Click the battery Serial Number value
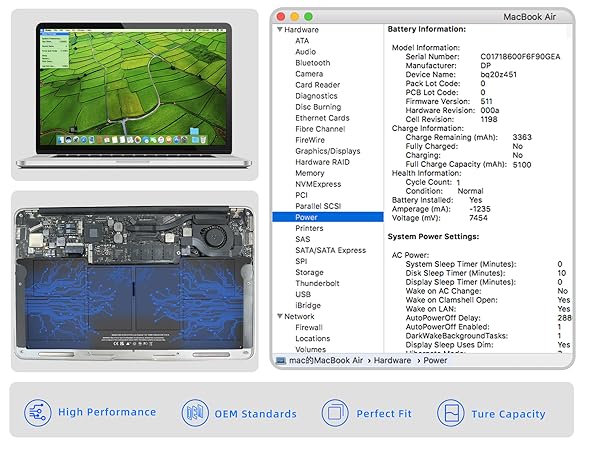This screenshot has height=450, width=600. 520,57
